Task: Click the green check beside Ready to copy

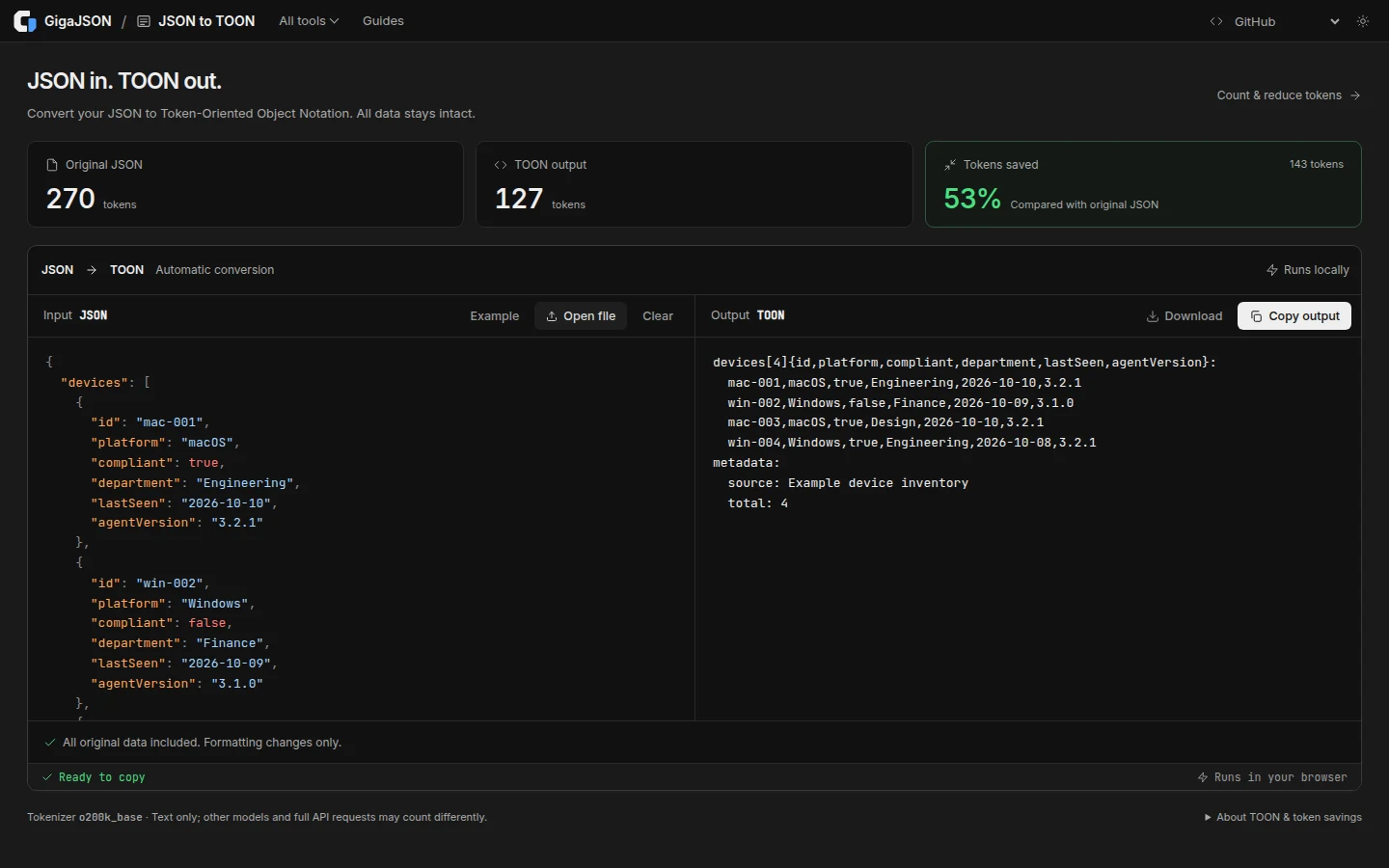Action: tap(47, 777)
